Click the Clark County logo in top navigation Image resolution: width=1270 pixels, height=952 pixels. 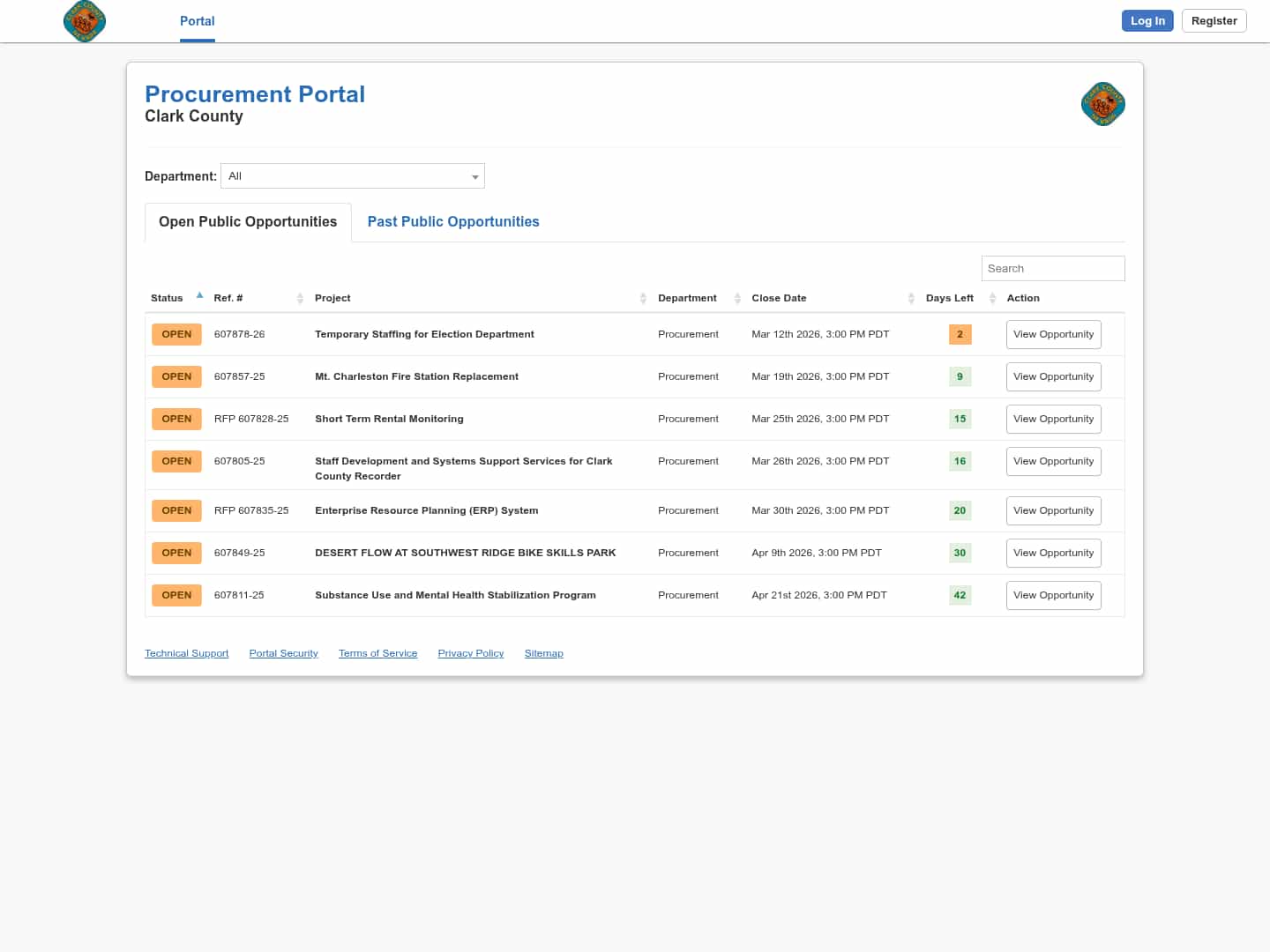(x=85, y=21)
